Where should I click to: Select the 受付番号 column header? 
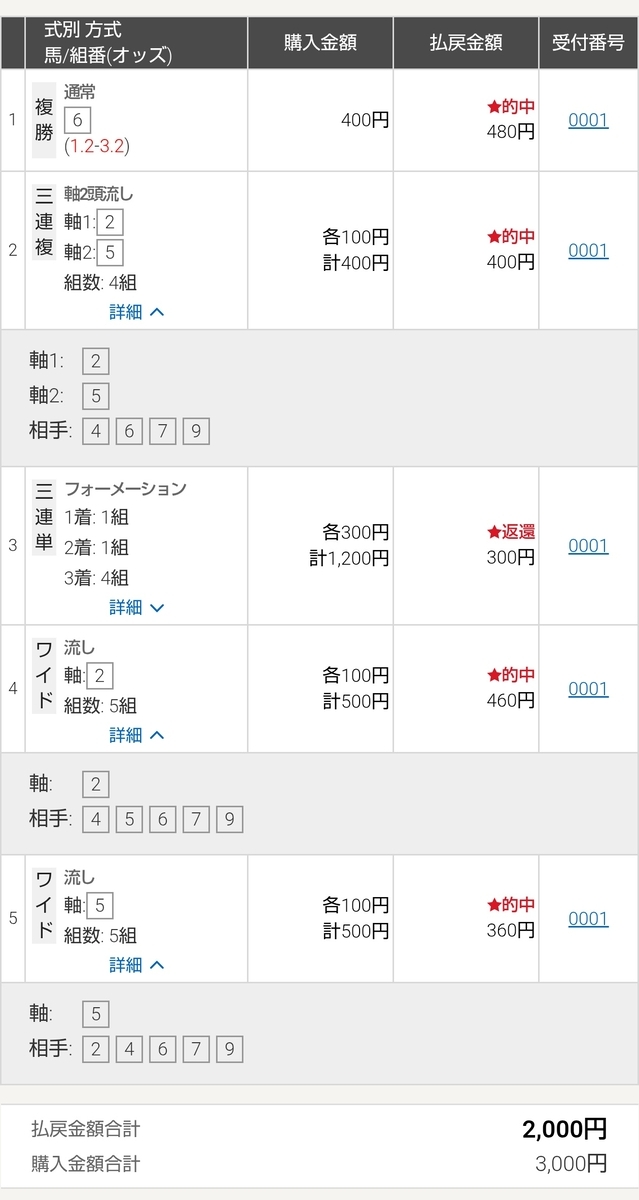588,42
